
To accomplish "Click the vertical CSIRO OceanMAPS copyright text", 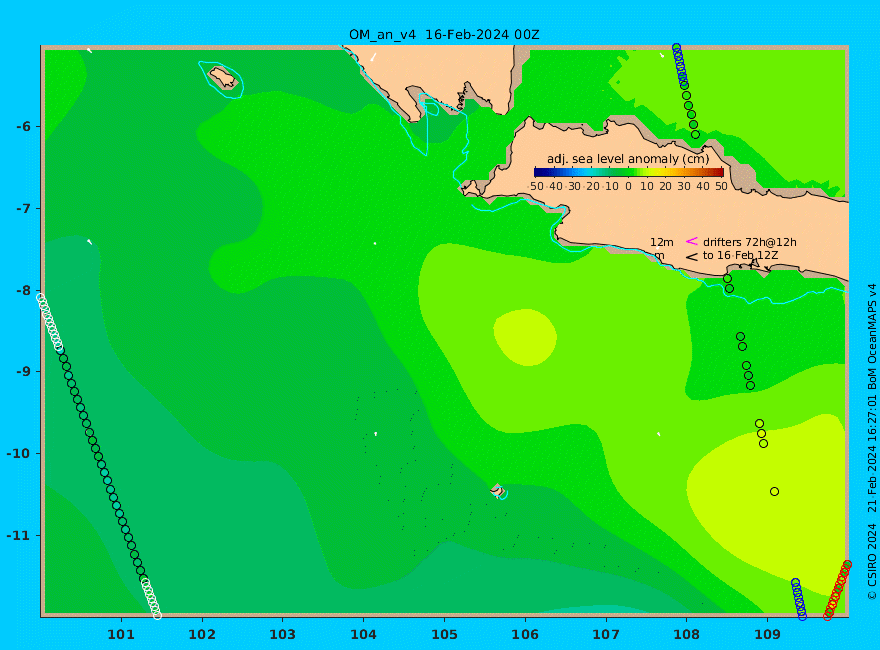I will click(872, 442).
